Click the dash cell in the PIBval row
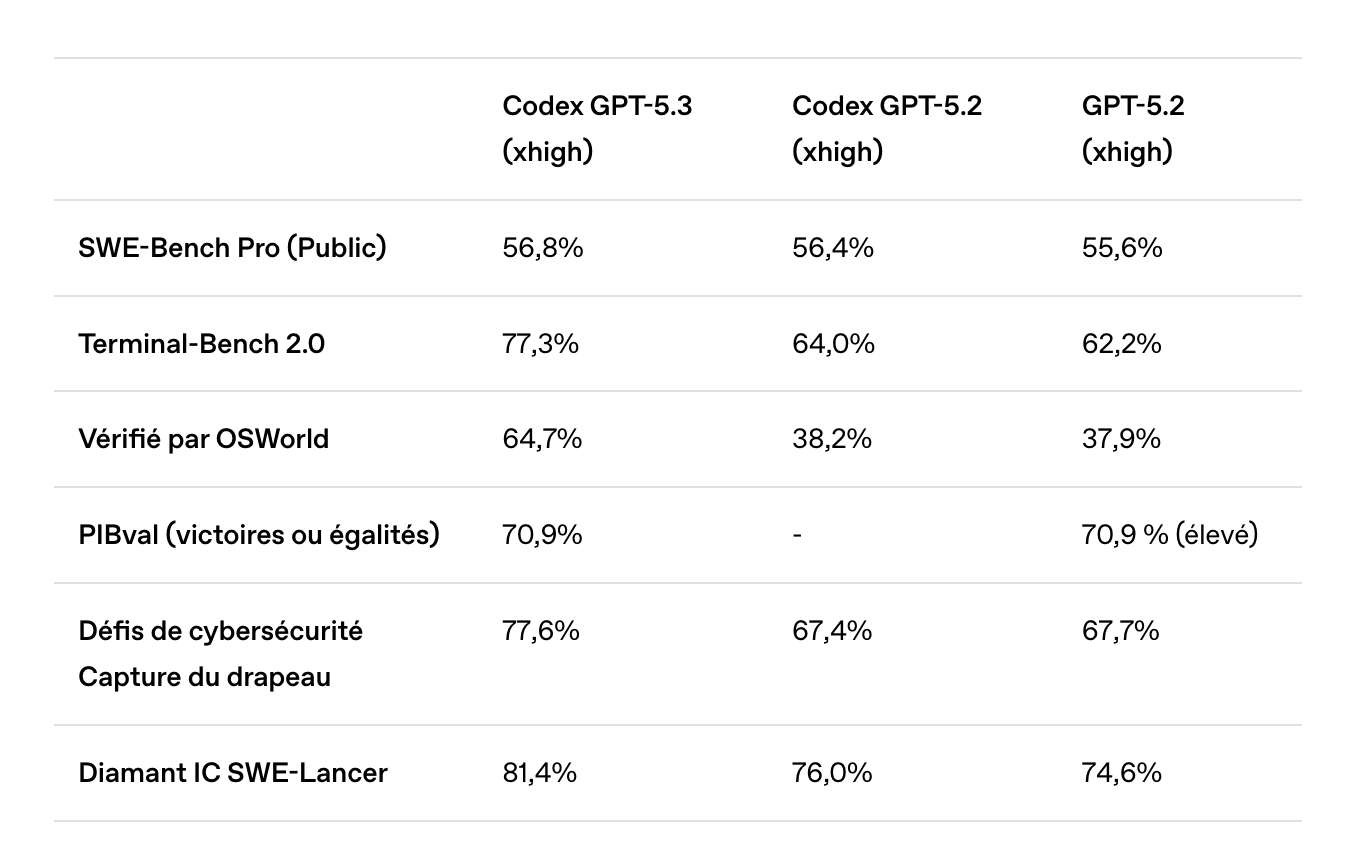This screenshot has height=858, width=1356. pyautogui.click(x=796, y=535)
